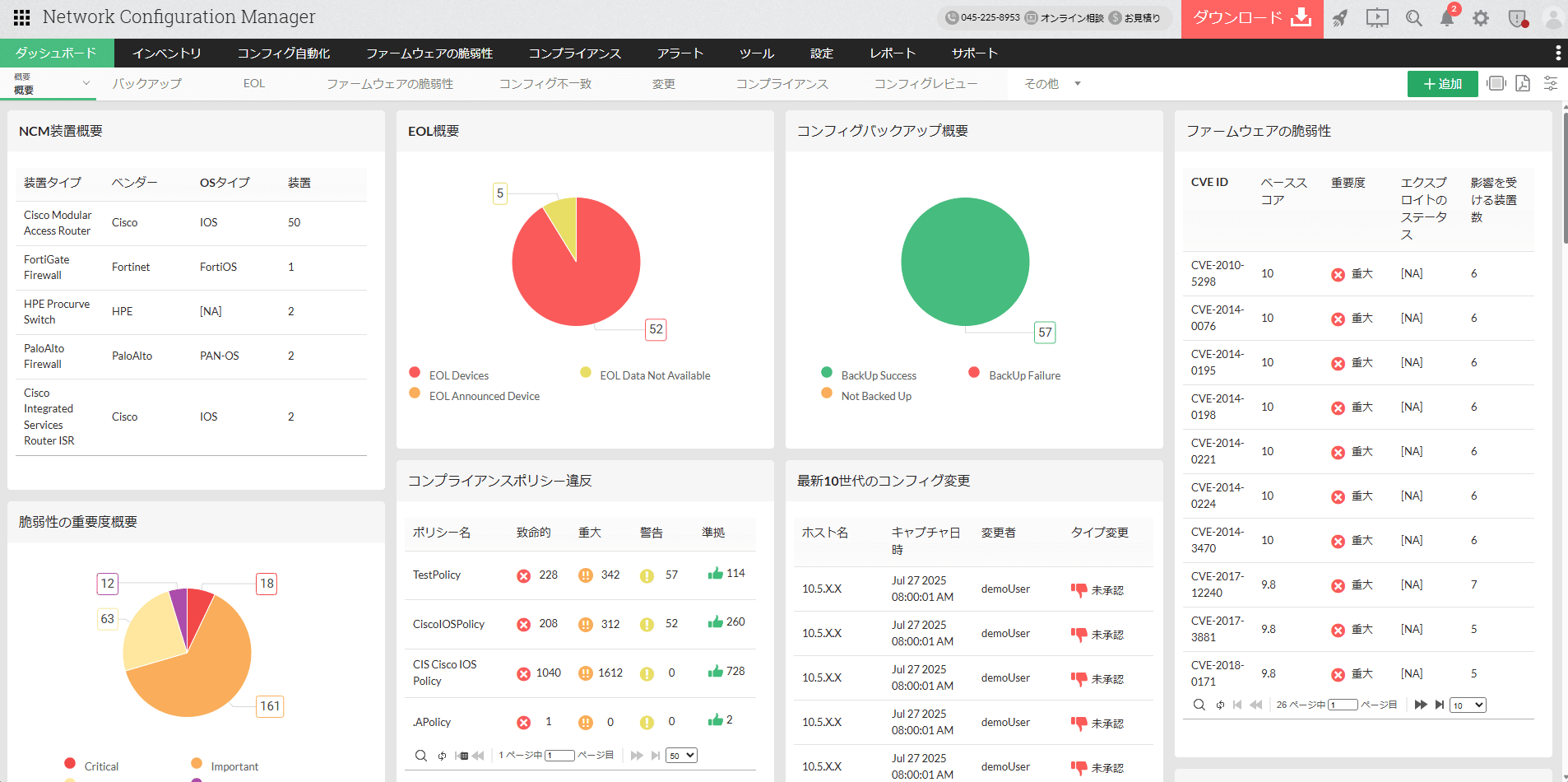
Task: Click the green 追加 button
Action: (1442, 83)
